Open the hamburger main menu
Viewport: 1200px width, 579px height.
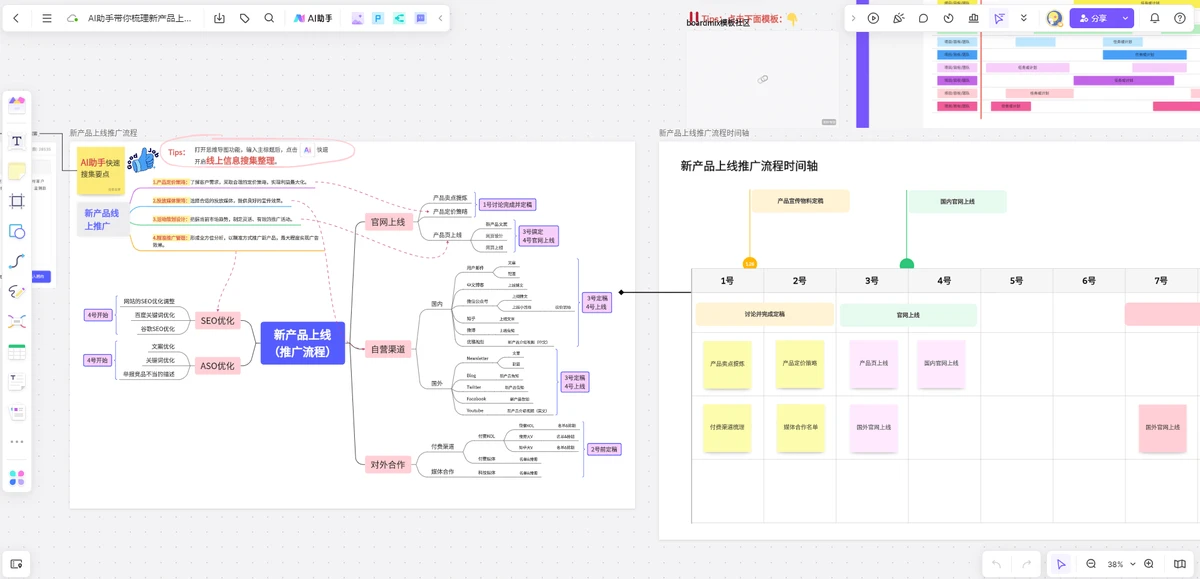[x=47, y=18]
